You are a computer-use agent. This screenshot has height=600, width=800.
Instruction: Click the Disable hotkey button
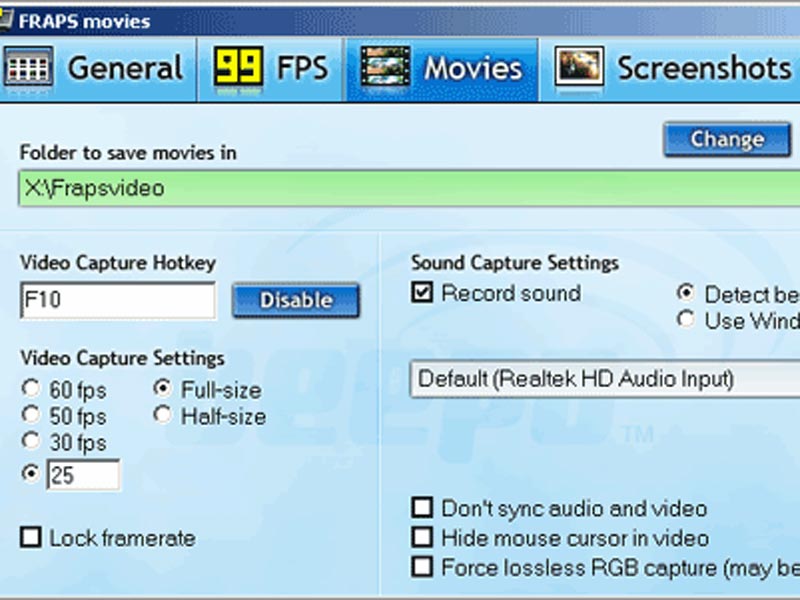(296, 300)
